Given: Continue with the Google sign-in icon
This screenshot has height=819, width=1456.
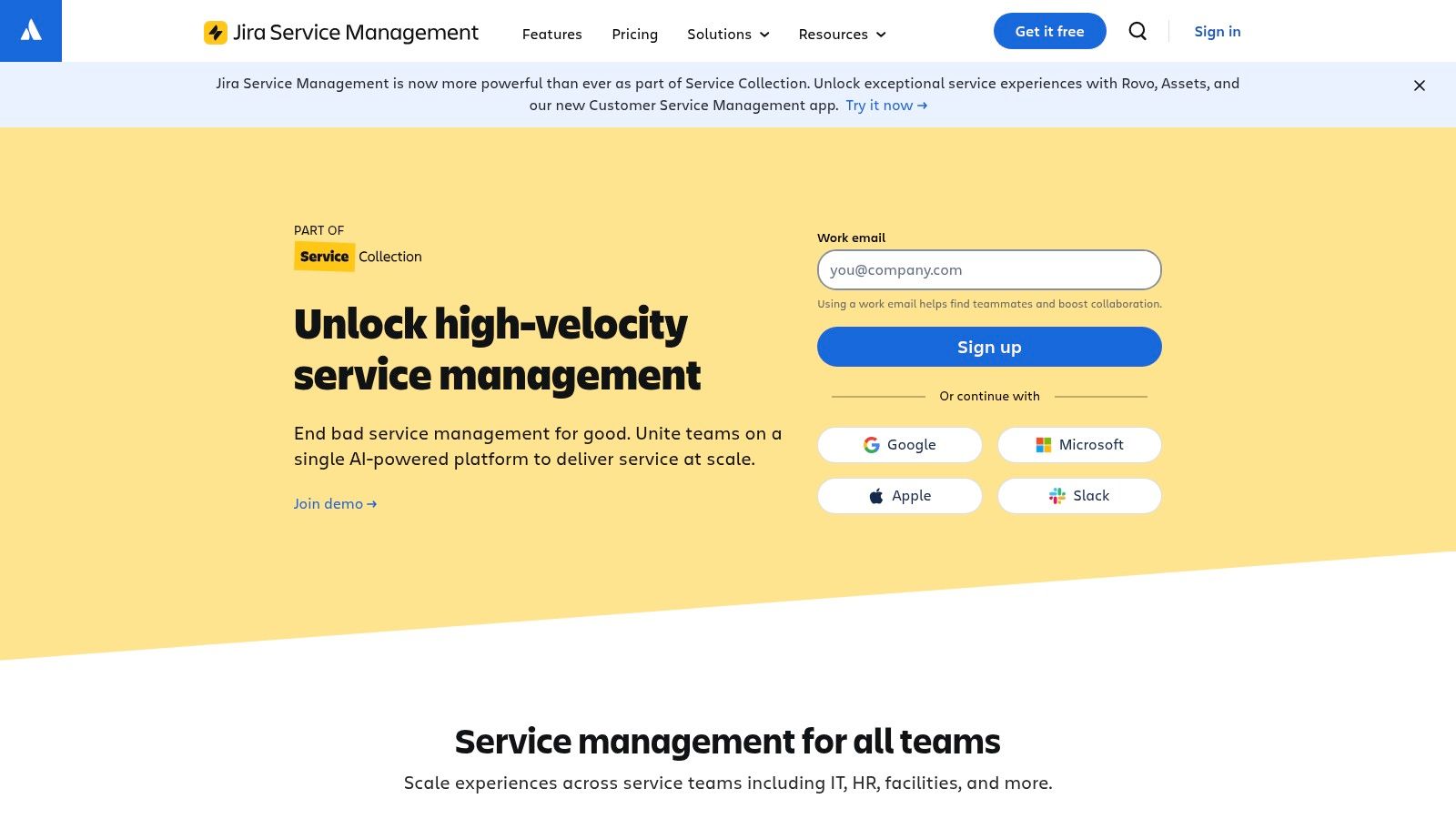Looking at the screenshot, I should pos(872,444).
